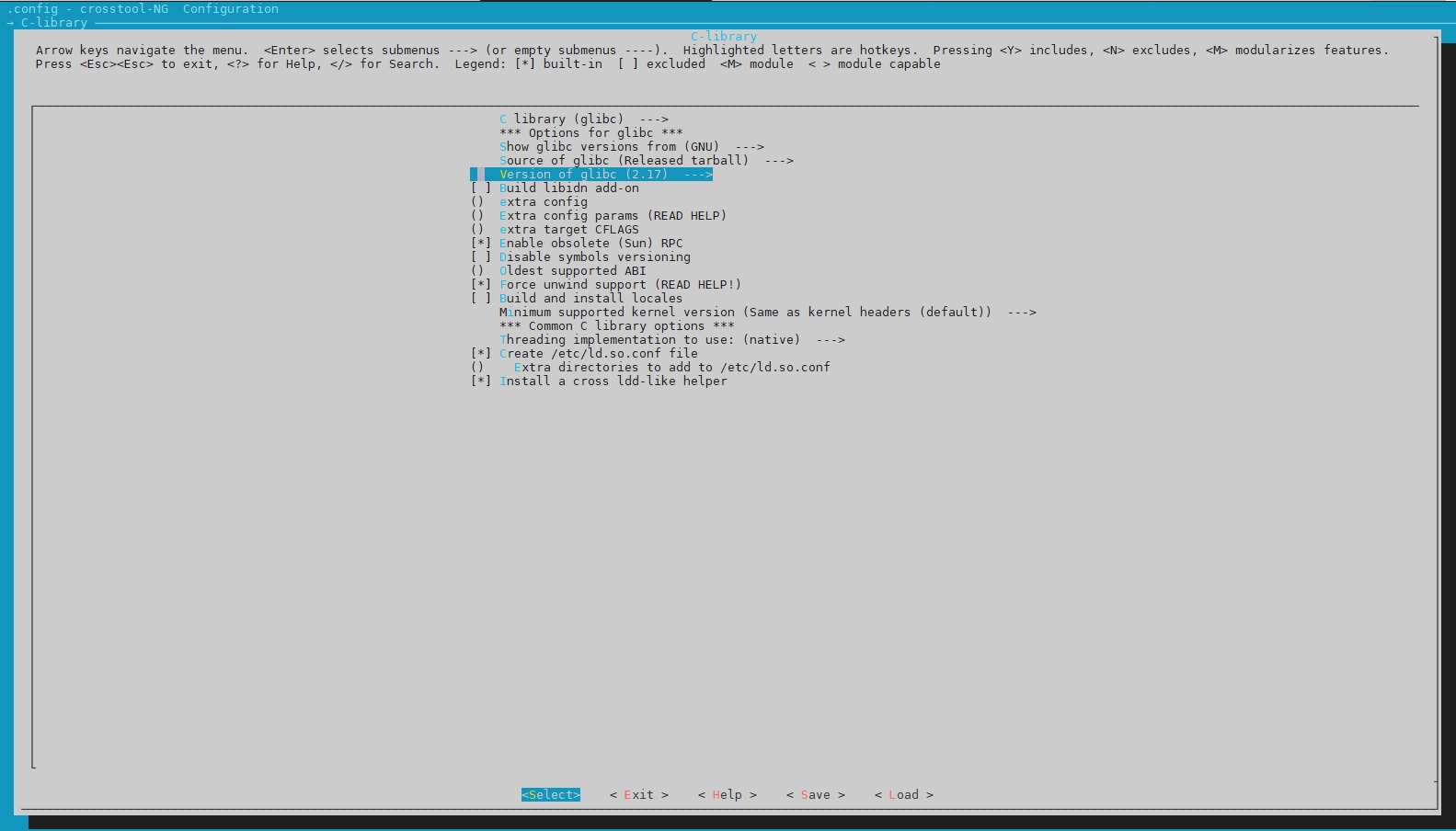Open the C library (glibc) submenu
The image size is (1456, 831).
coord(583,119)
